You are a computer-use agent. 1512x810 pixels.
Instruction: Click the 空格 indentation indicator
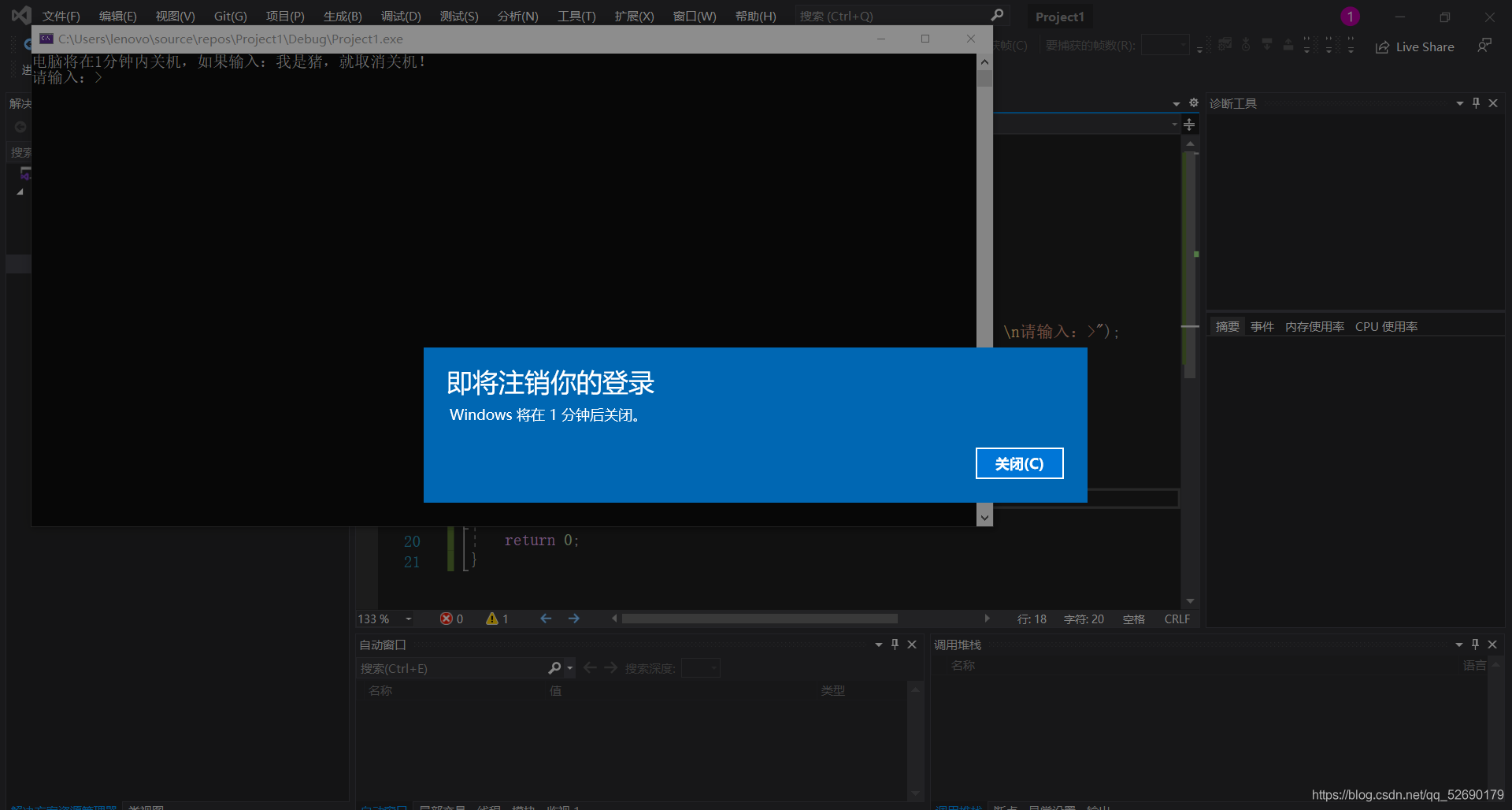1134,619
